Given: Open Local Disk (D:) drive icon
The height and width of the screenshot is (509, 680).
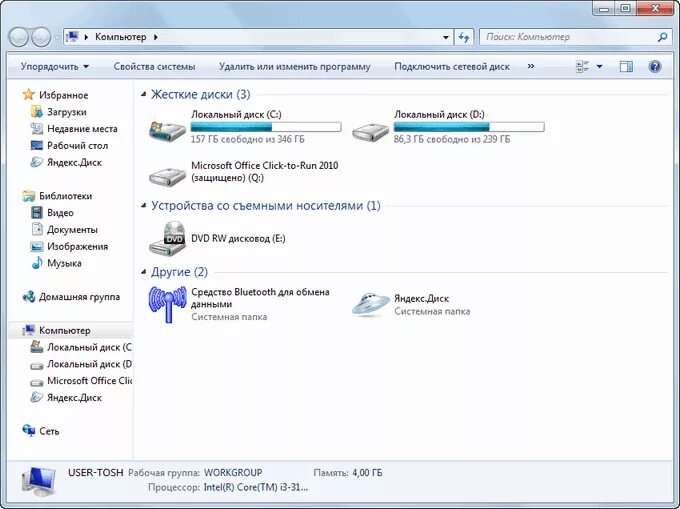Looking at the screenshot, I should [370, 131].
